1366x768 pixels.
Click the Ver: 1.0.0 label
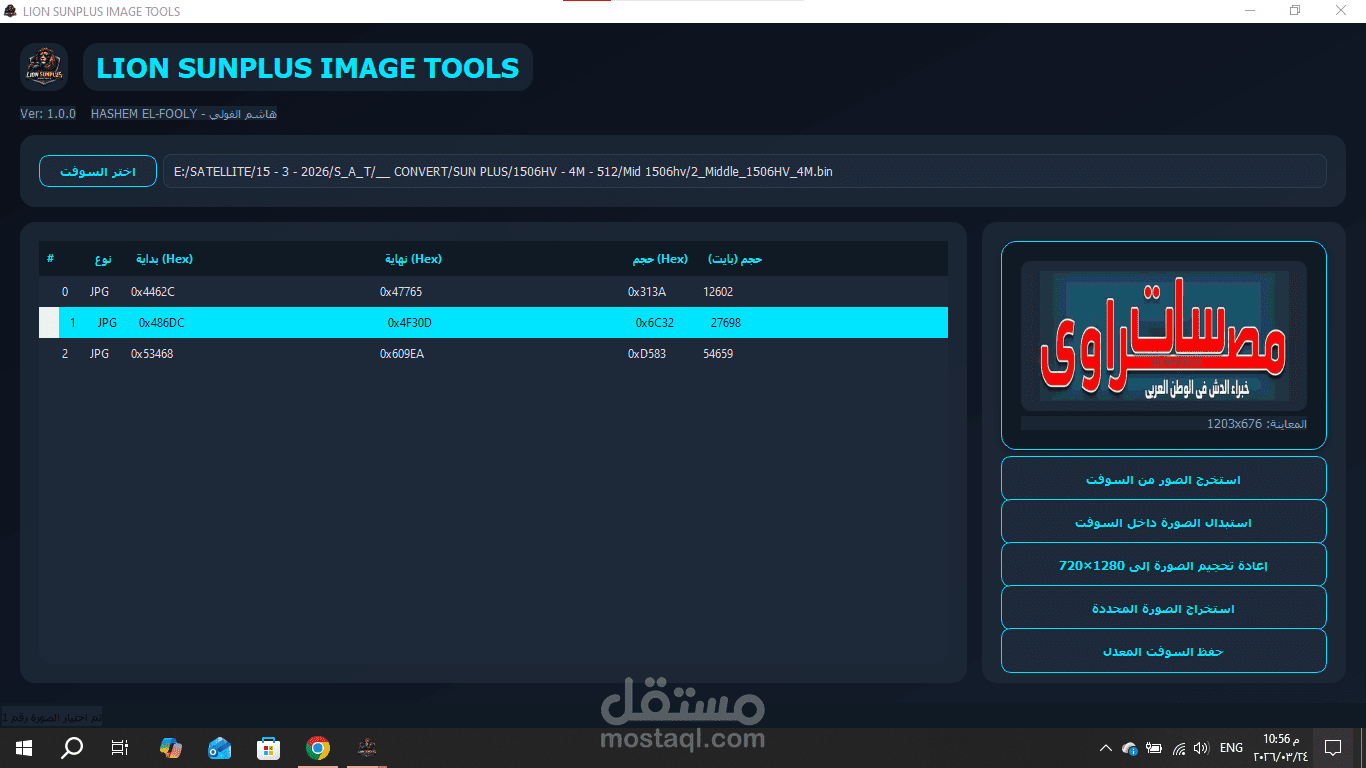tap(48, 114)
